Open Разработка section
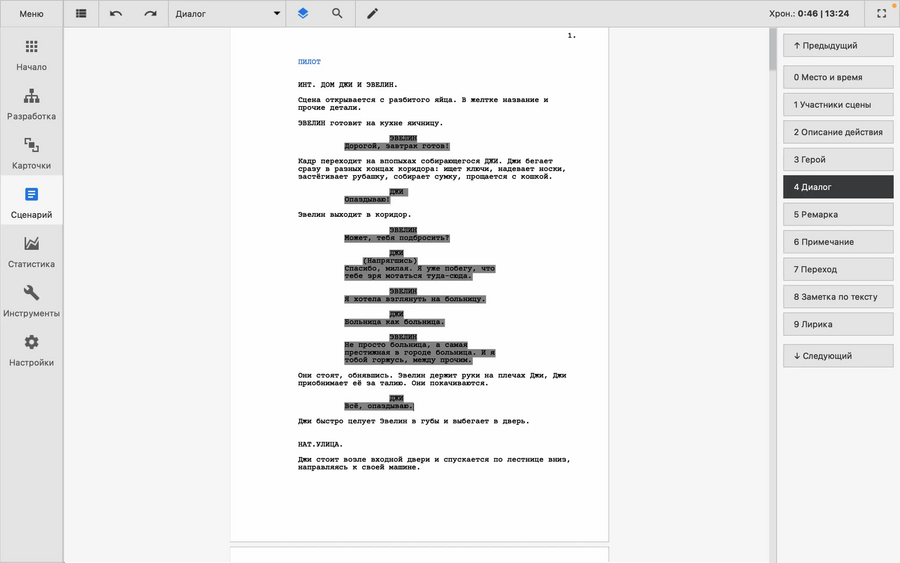This screenshot has width=900, height=563. point(32,104)
